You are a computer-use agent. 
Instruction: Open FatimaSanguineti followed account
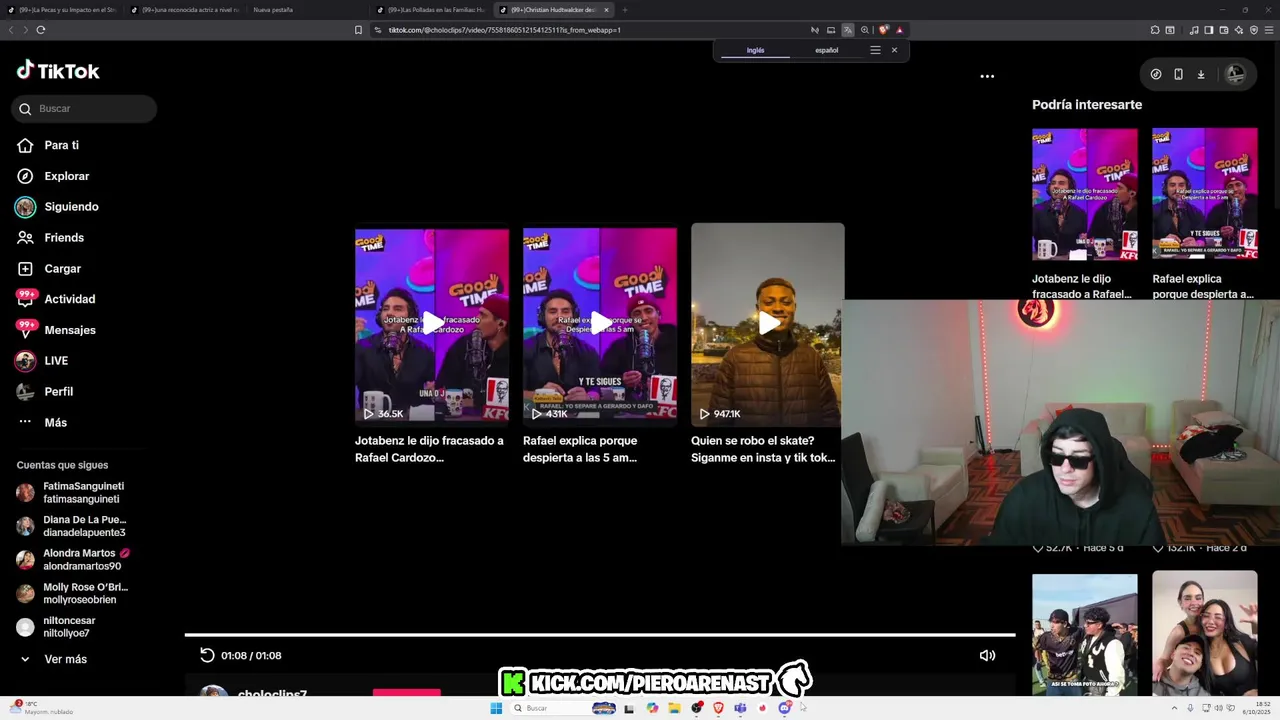70,493
